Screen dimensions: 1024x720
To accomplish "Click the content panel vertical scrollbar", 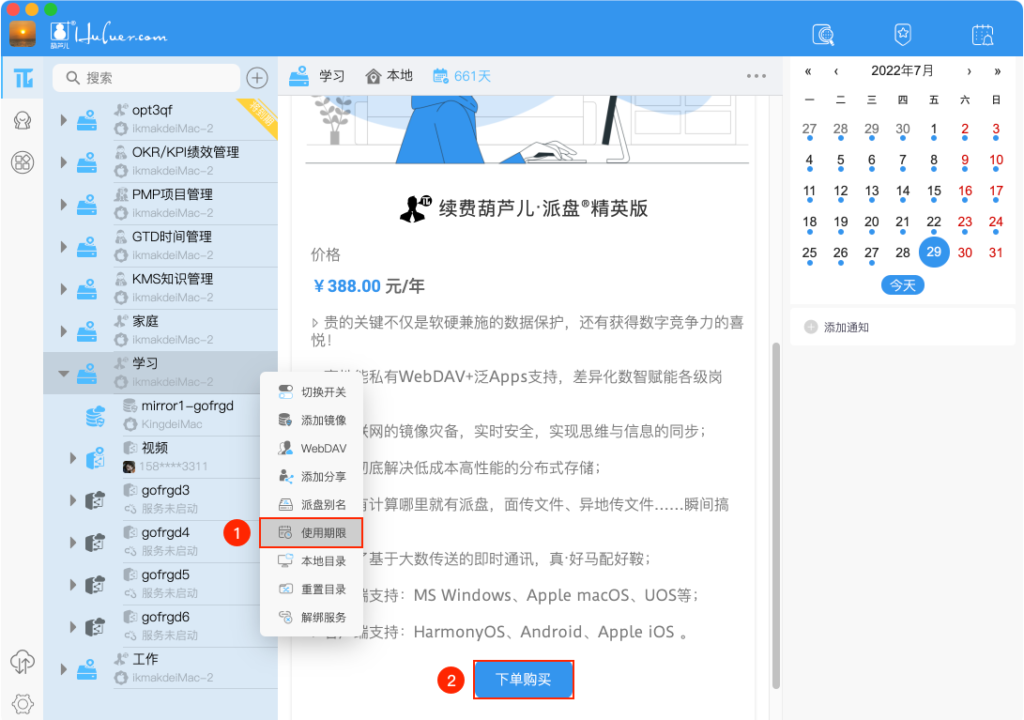I will click(x=776, y=515).
